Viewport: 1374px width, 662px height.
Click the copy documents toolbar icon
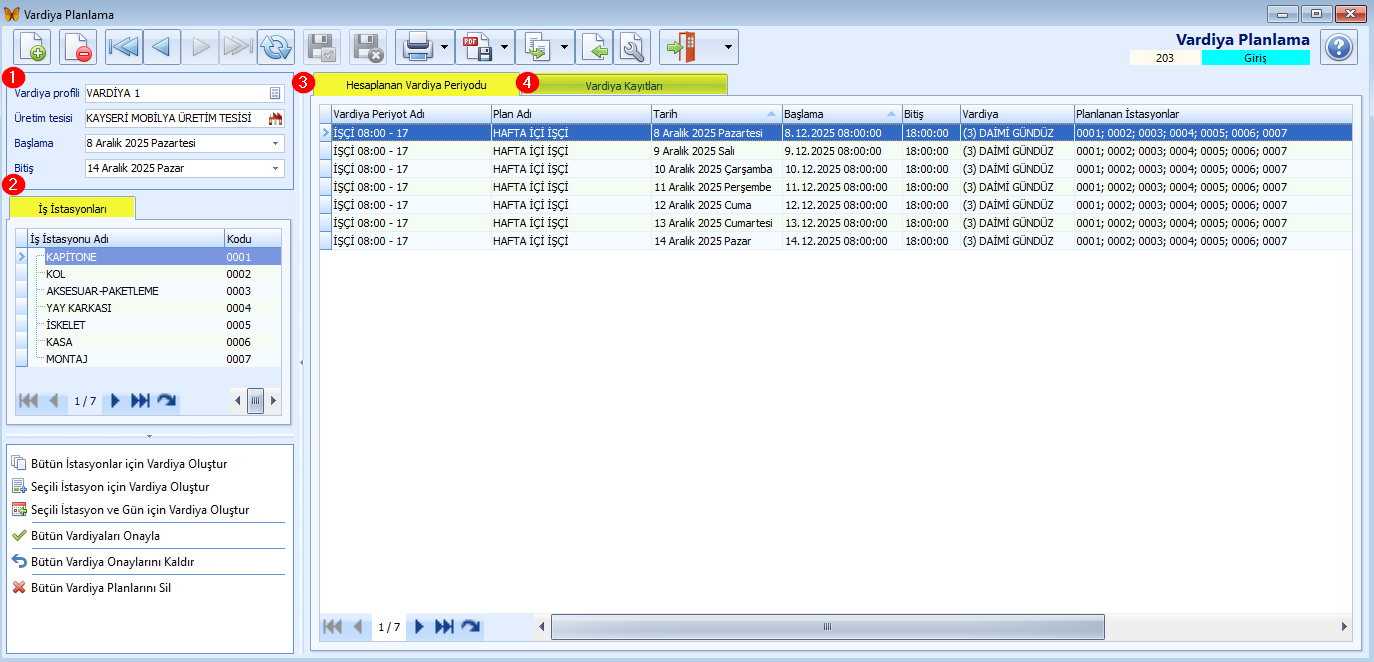[536, 47]
